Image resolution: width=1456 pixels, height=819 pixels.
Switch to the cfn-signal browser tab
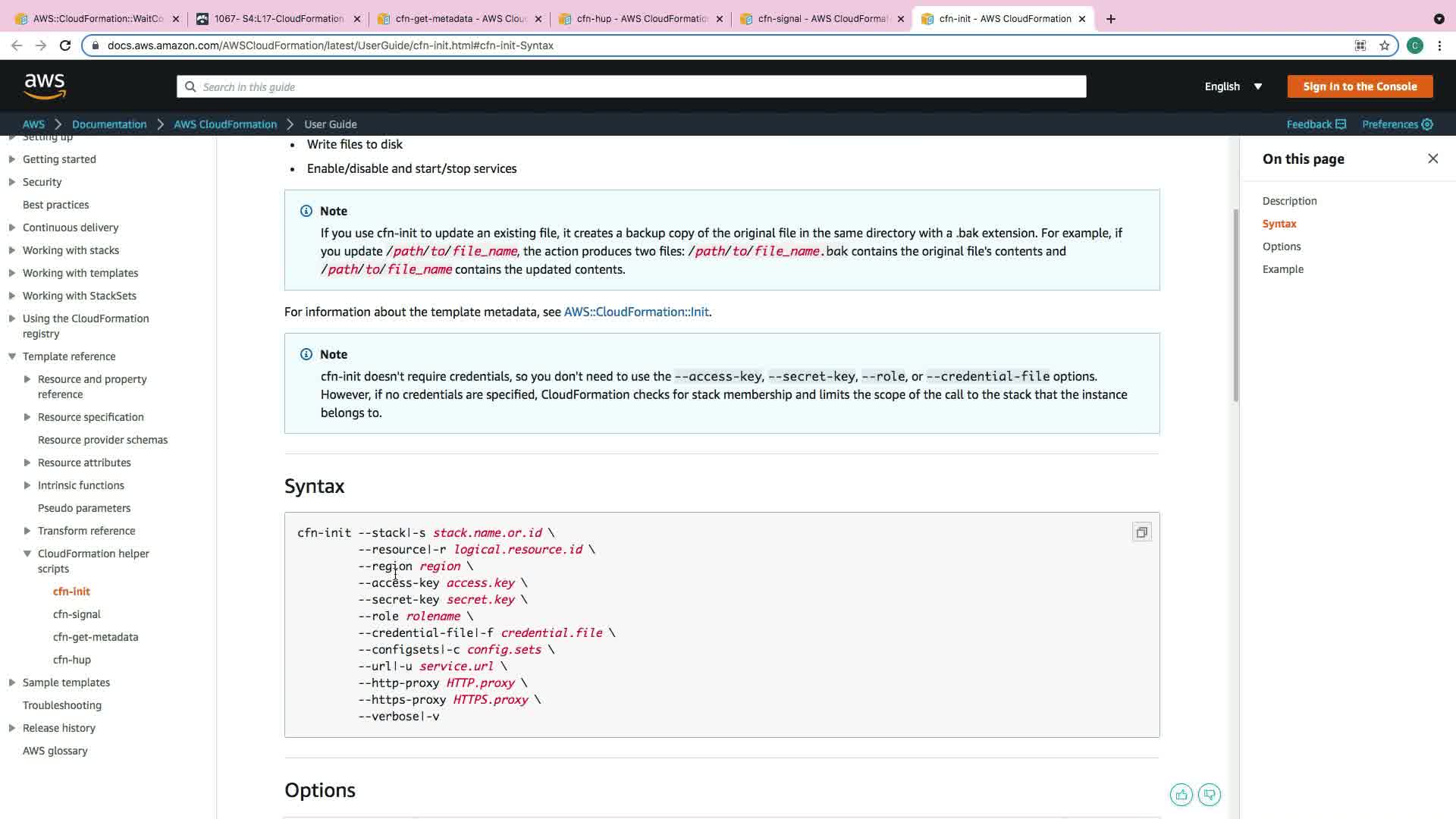[x=822, y=19]
